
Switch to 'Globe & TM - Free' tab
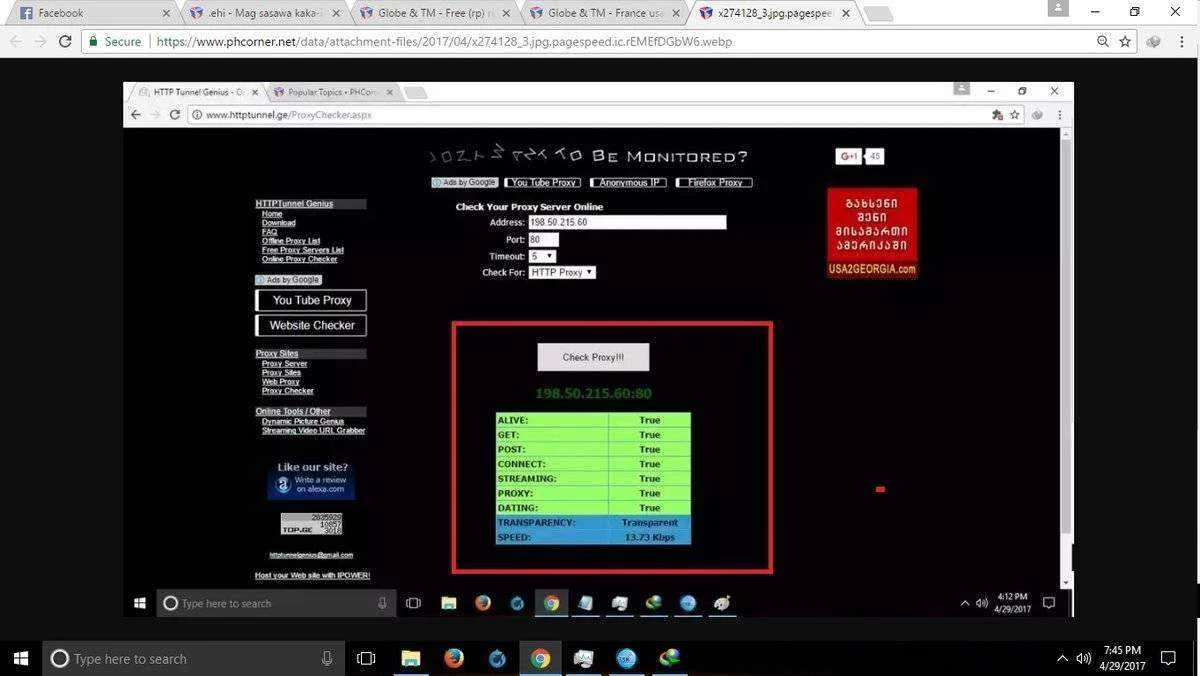pyautogui.click(x=433, y=13)
